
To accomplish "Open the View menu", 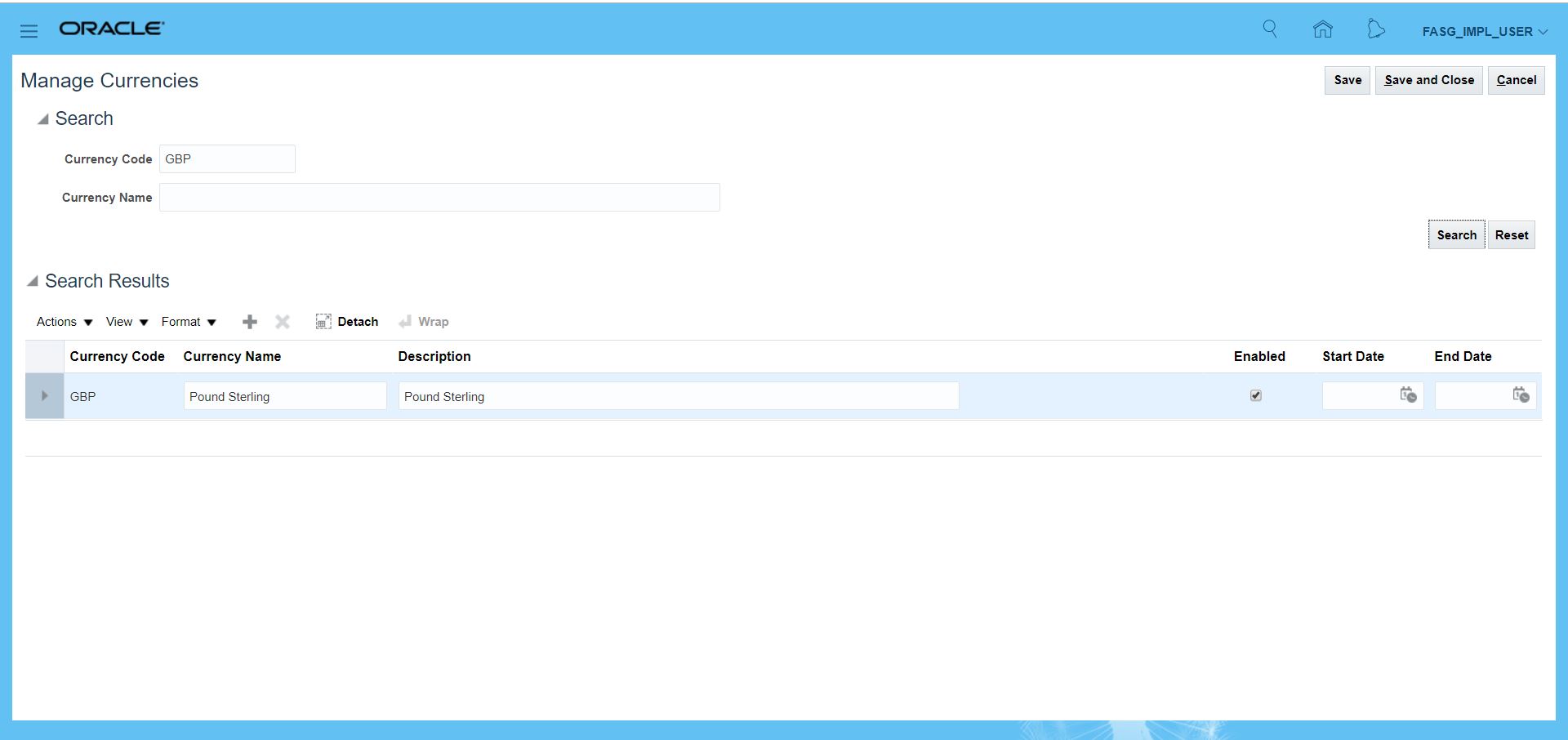I will [x=127, y=322].
